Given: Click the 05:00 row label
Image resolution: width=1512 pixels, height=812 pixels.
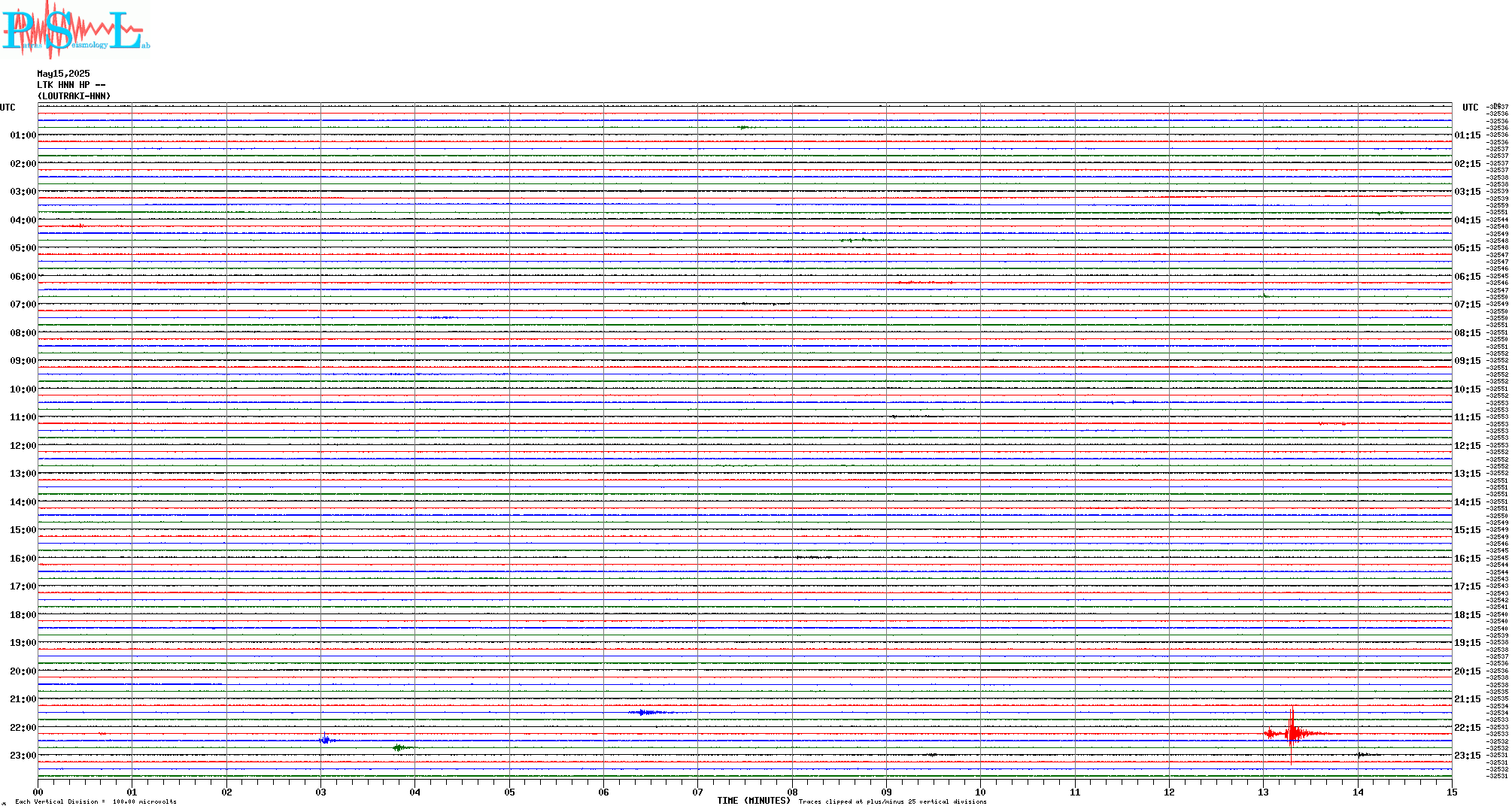Looking at the screenshot, I should click(23, 248).
